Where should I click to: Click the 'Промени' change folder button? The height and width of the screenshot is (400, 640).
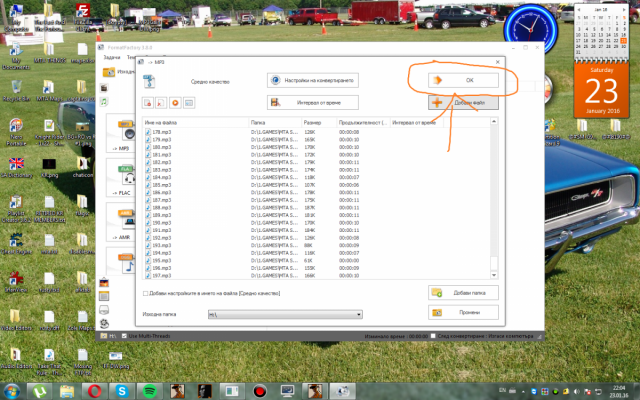point(462,312)
